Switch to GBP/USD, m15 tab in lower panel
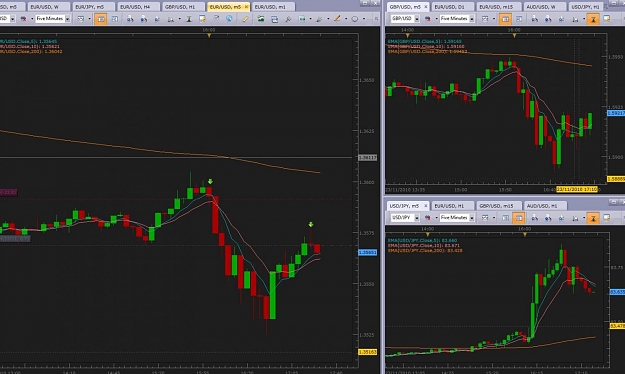Image resolution: width=625 pixels, height=374 pixels. click(498, 206)
